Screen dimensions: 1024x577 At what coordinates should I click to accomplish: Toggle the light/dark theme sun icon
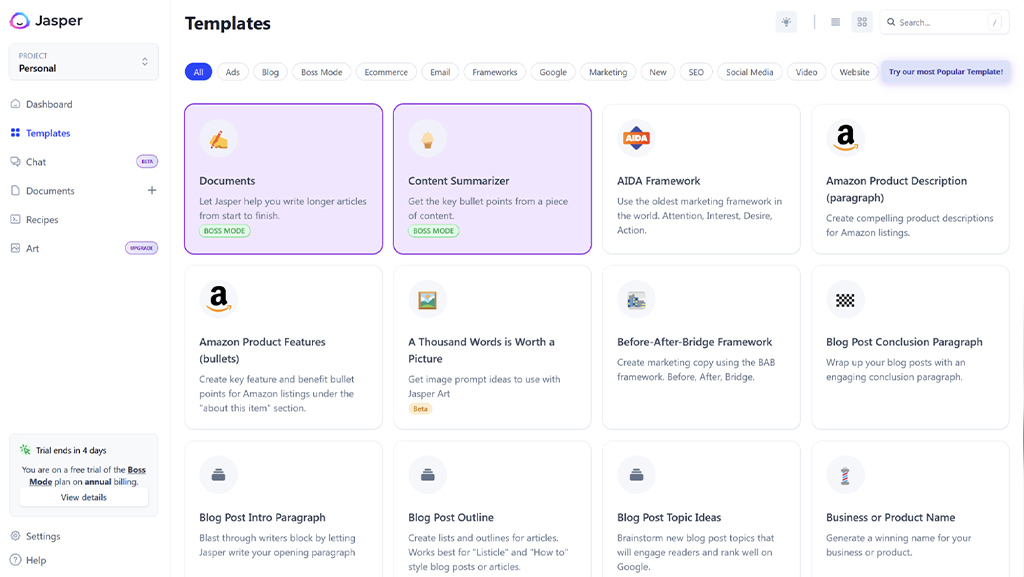786,22
